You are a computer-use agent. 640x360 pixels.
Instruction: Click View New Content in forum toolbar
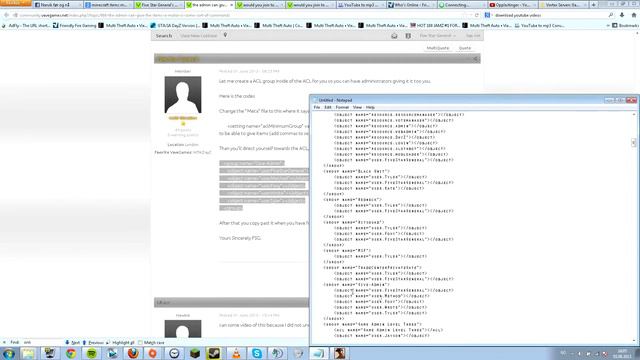(199, 36)
